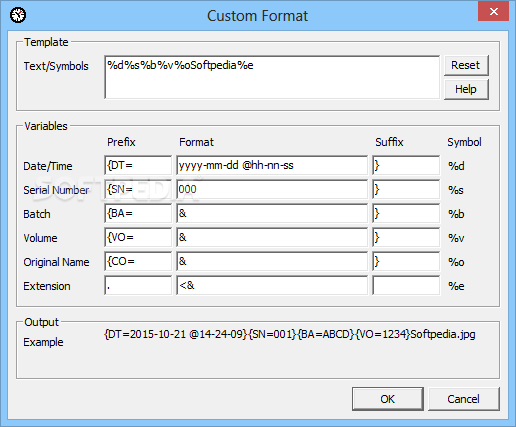
Task: Open Help for template symbols
Action: click(x=466, y=89)
